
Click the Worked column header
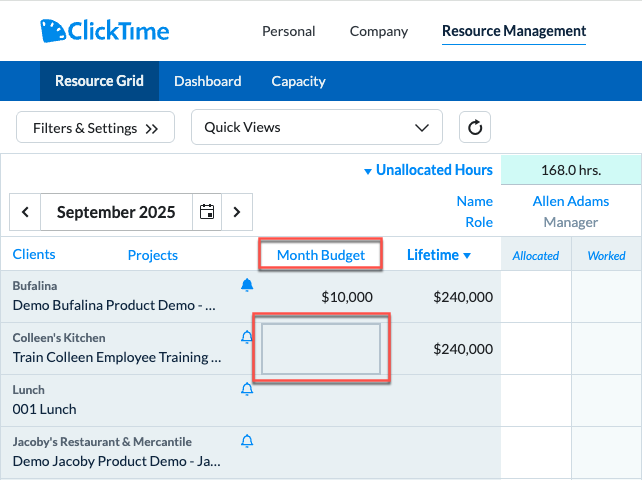tap(606, 256)
